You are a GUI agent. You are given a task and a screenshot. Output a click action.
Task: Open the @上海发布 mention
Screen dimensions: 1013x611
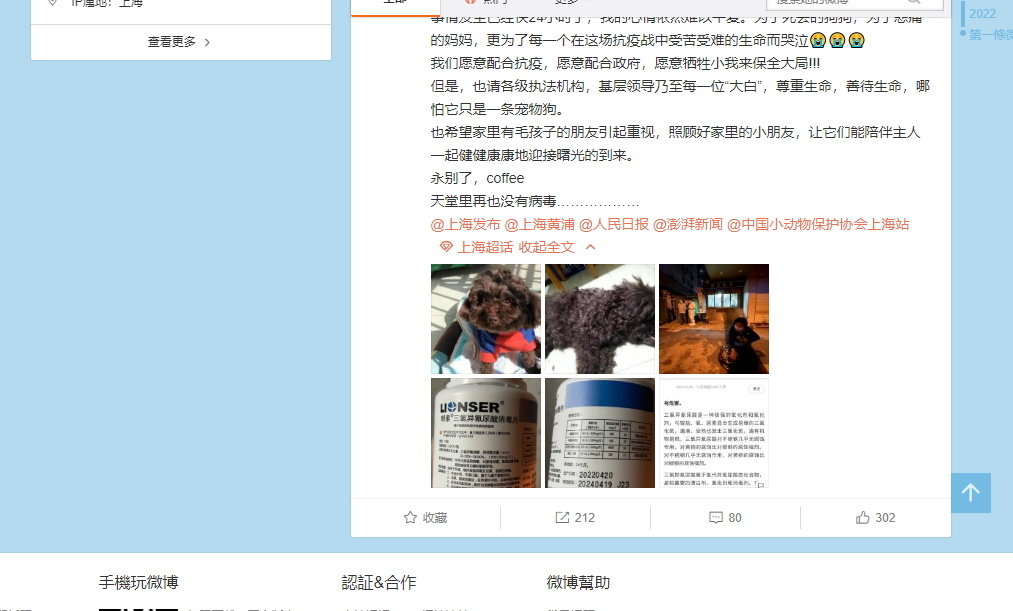click(x=465, y=224)
